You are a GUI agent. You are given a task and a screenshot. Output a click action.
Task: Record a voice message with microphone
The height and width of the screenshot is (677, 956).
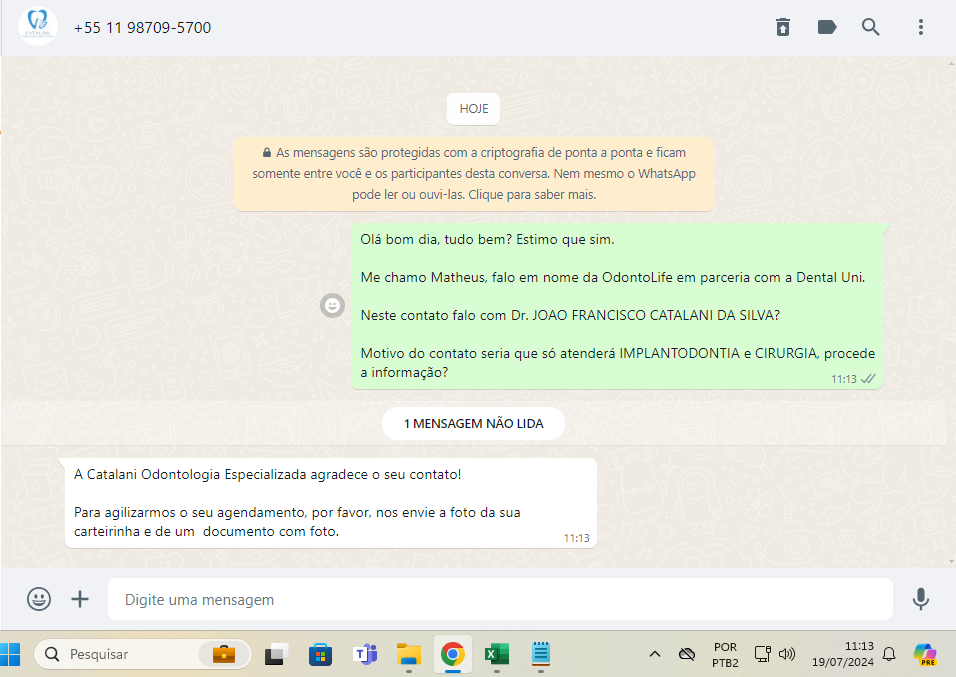pos(921,599)
